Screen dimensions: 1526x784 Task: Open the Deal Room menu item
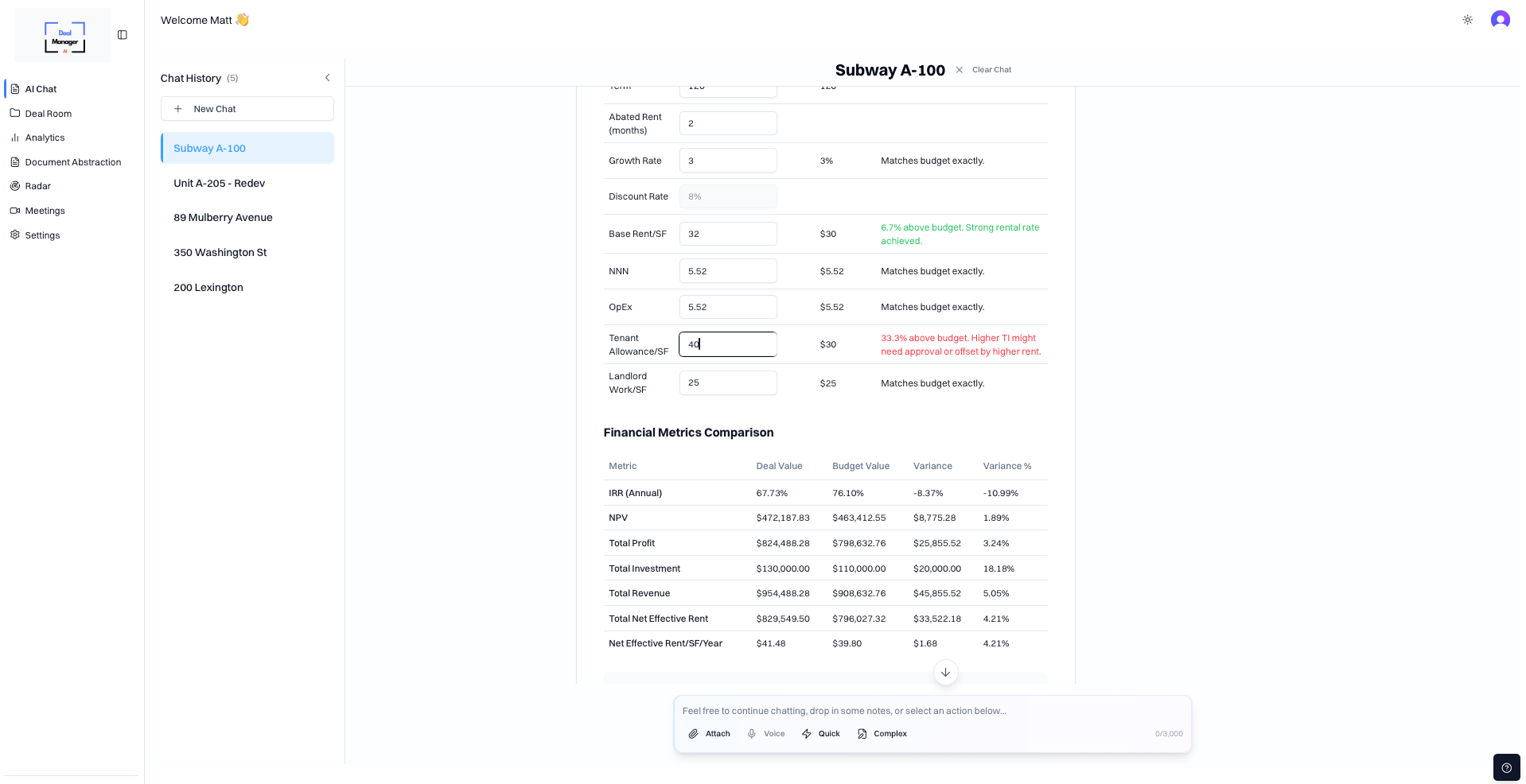click(48, 114)
